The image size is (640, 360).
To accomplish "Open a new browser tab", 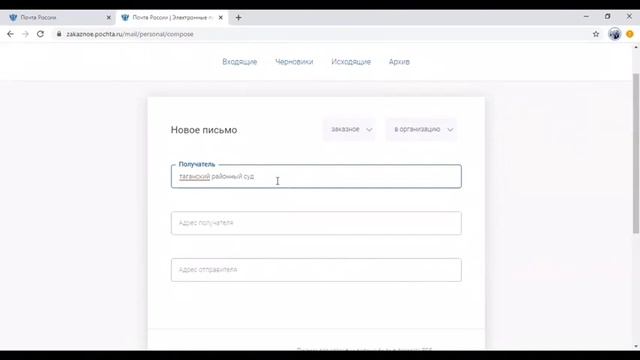I will coord(238,18).
